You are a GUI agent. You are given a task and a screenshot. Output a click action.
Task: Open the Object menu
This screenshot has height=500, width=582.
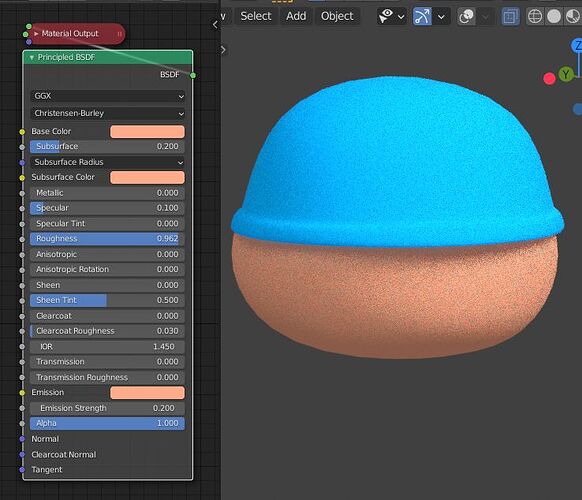pos(337,16)
